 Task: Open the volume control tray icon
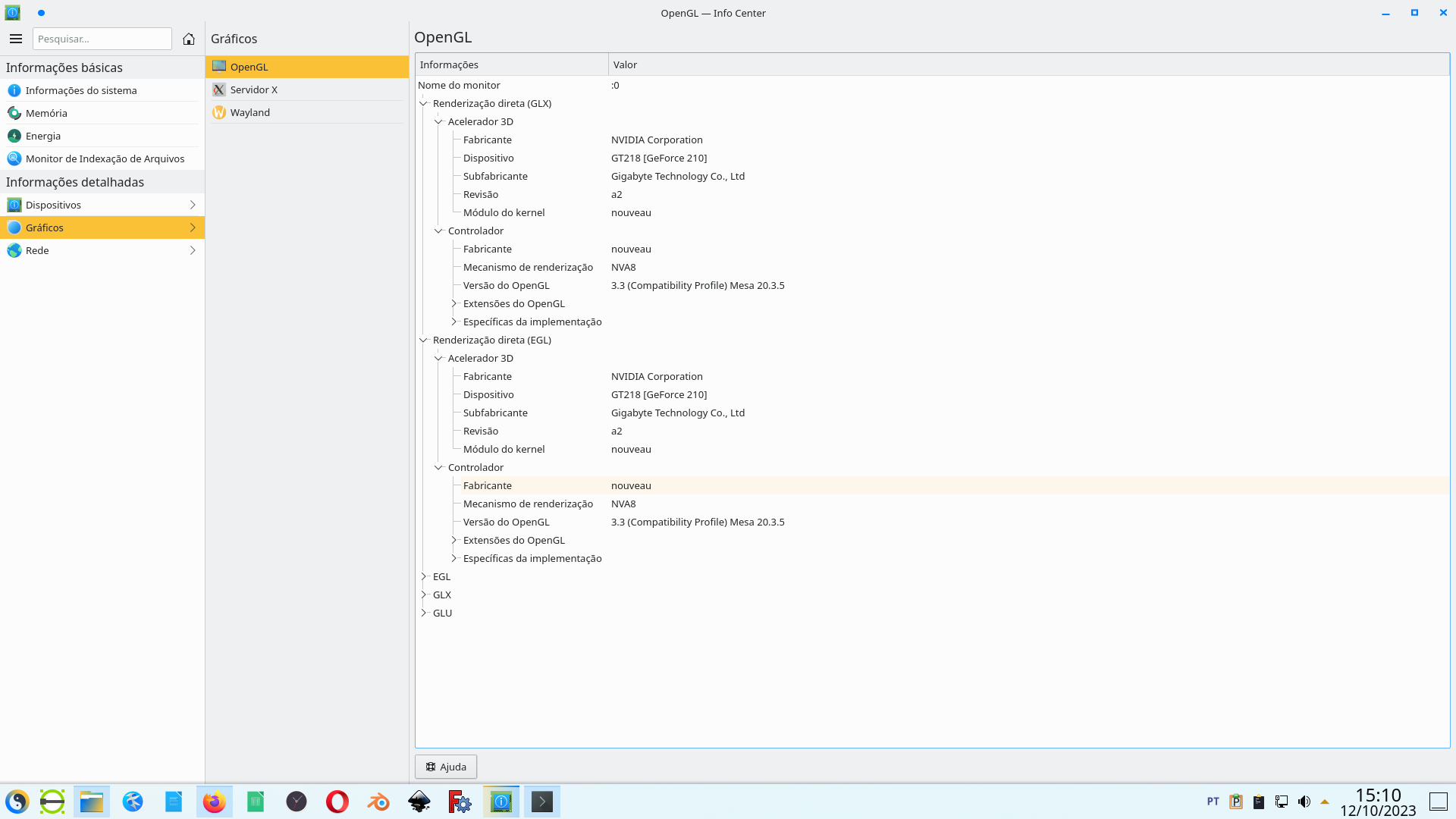[1304, 802]
